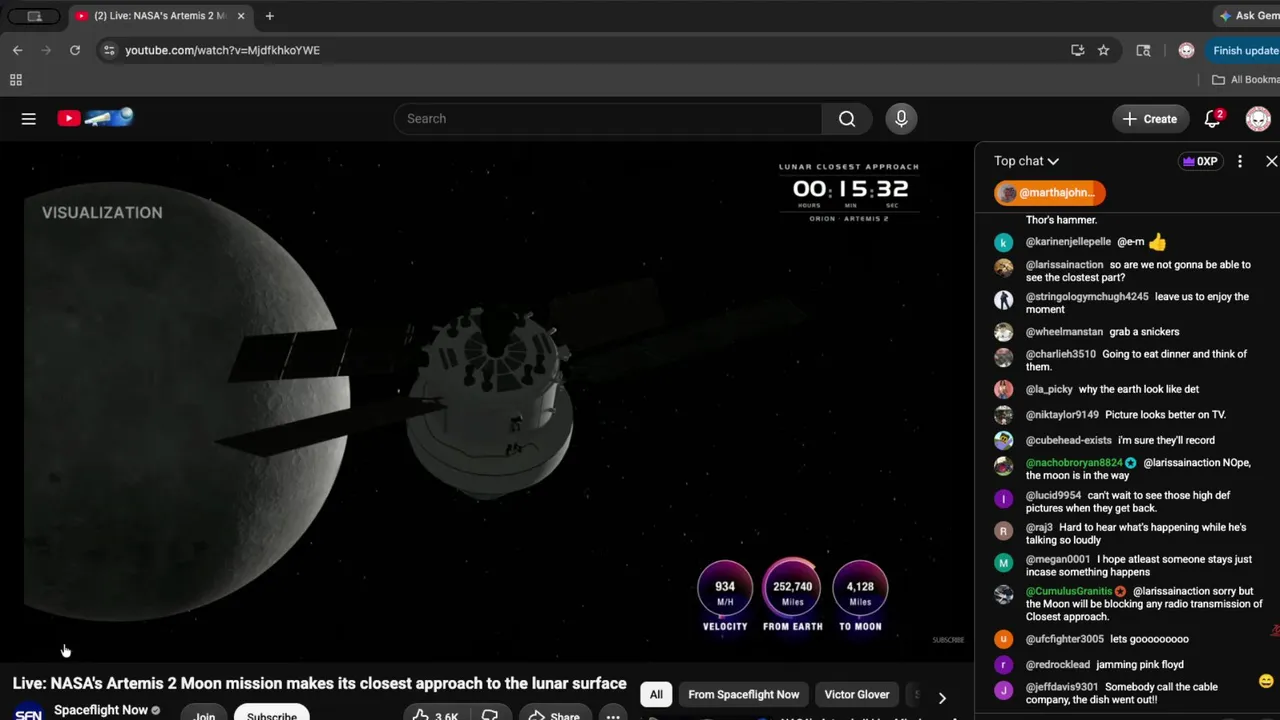Open the Create menu
The width and height of the screenshot is (1280, 720).
[x=1150, y=119]
